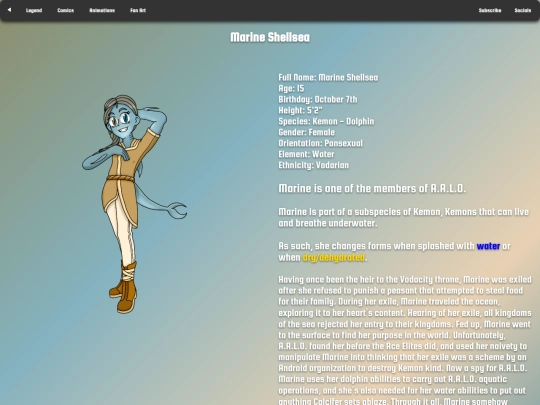The image size is (540, 405).
Task: Click the back arrow icon
Action: pos(9,10)
